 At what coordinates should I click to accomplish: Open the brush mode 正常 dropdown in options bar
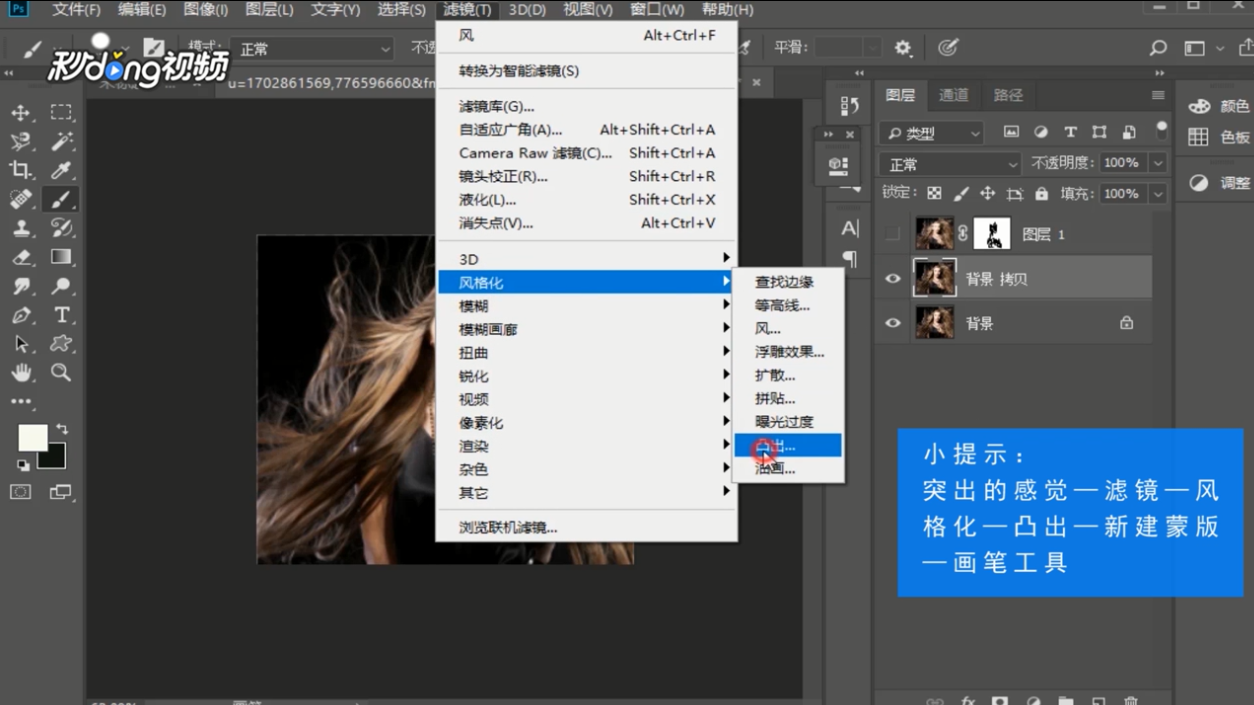point(314,48)
